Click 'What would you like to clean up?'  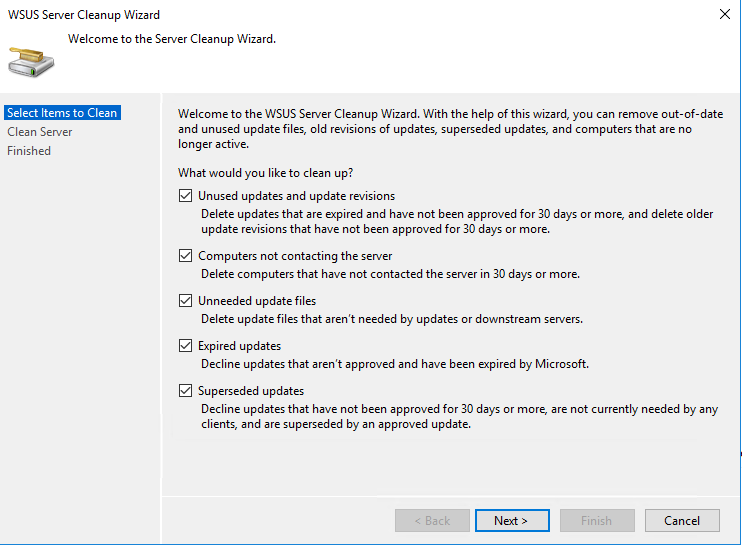pyautogui.click(x=265, y=173)
